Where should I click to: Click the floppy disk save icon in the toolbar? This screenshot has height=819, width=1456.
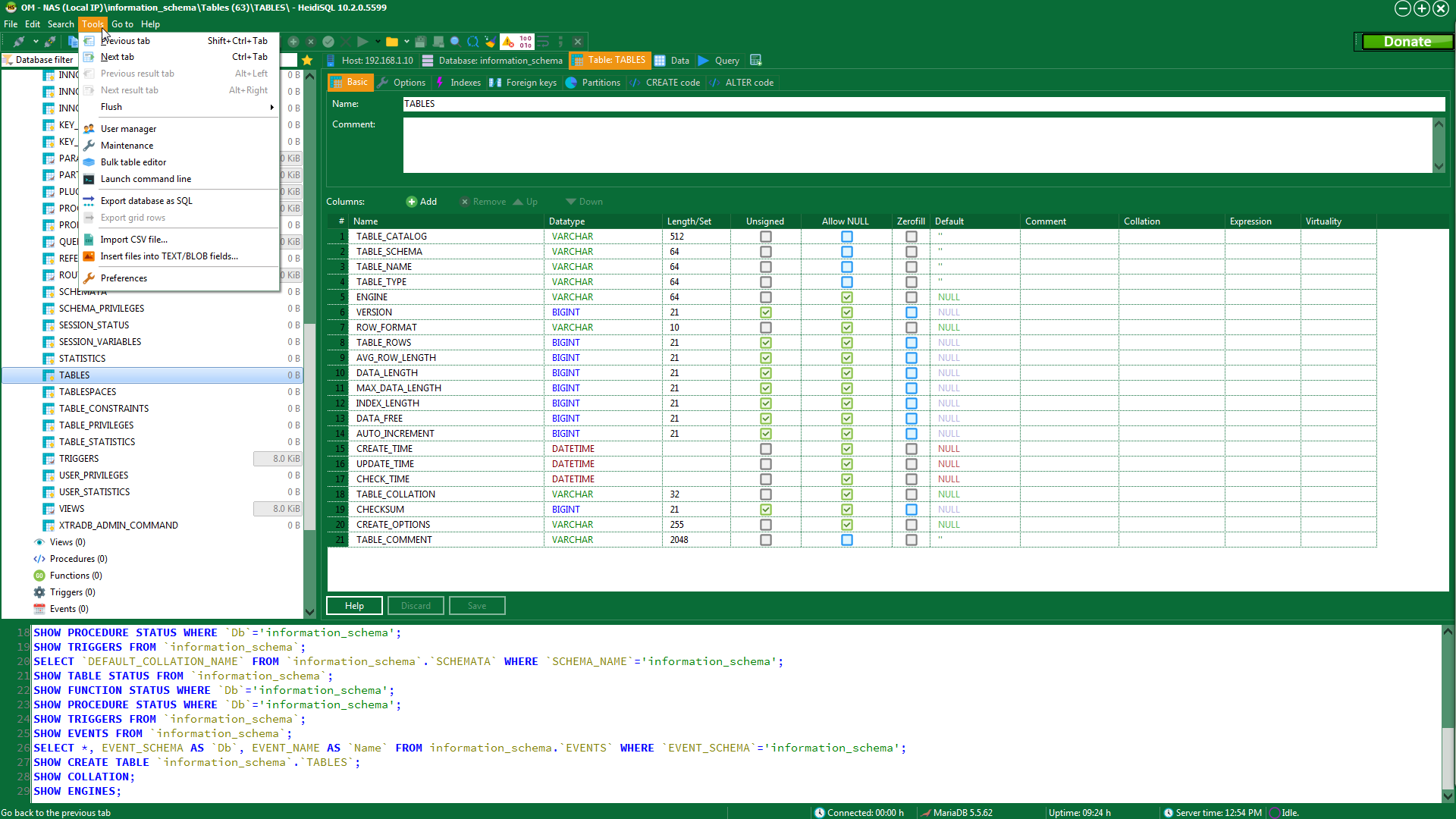coord(419,42)
